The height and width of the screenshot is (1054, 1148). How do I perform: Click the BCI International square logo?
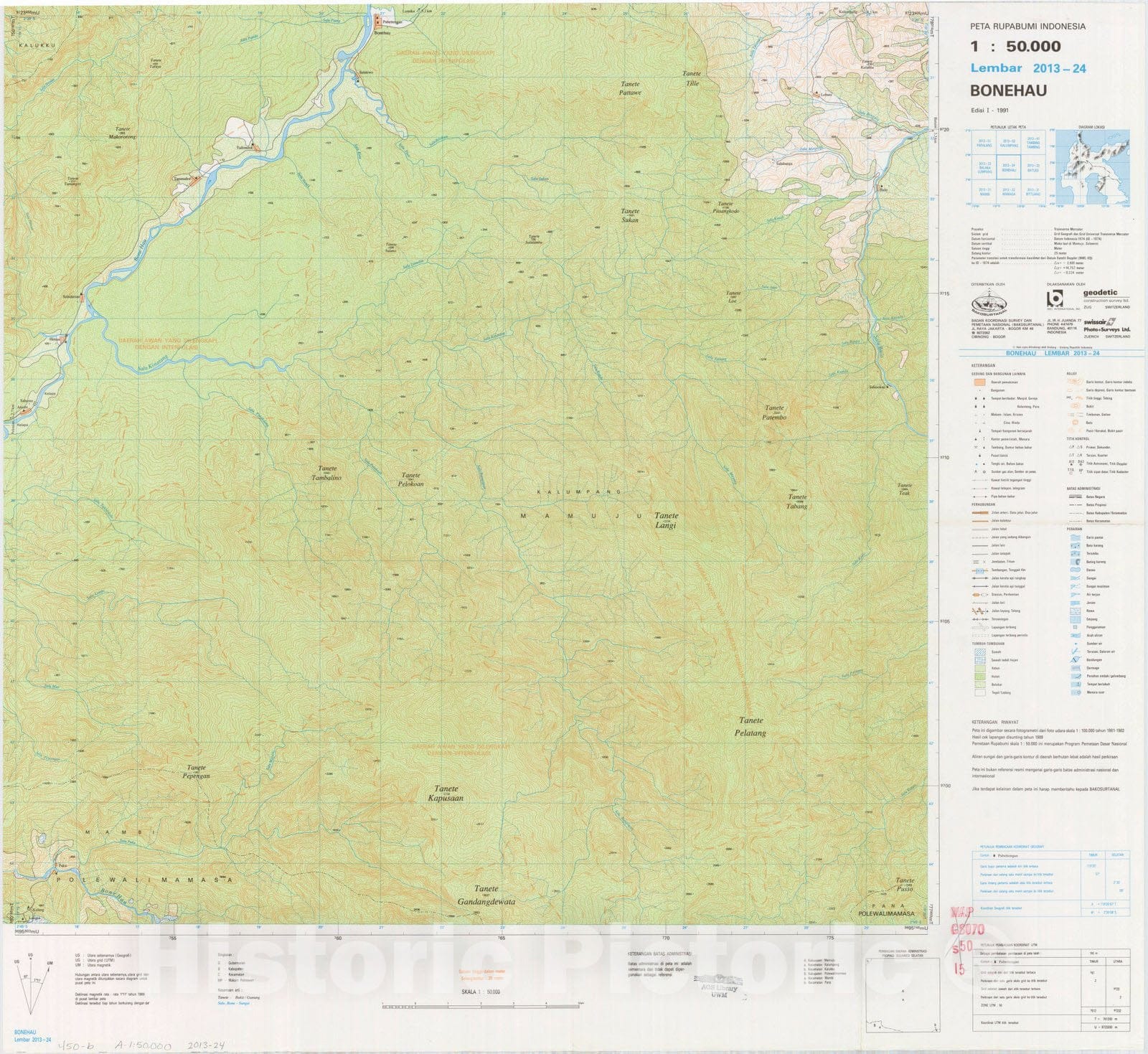(1055, 298)
